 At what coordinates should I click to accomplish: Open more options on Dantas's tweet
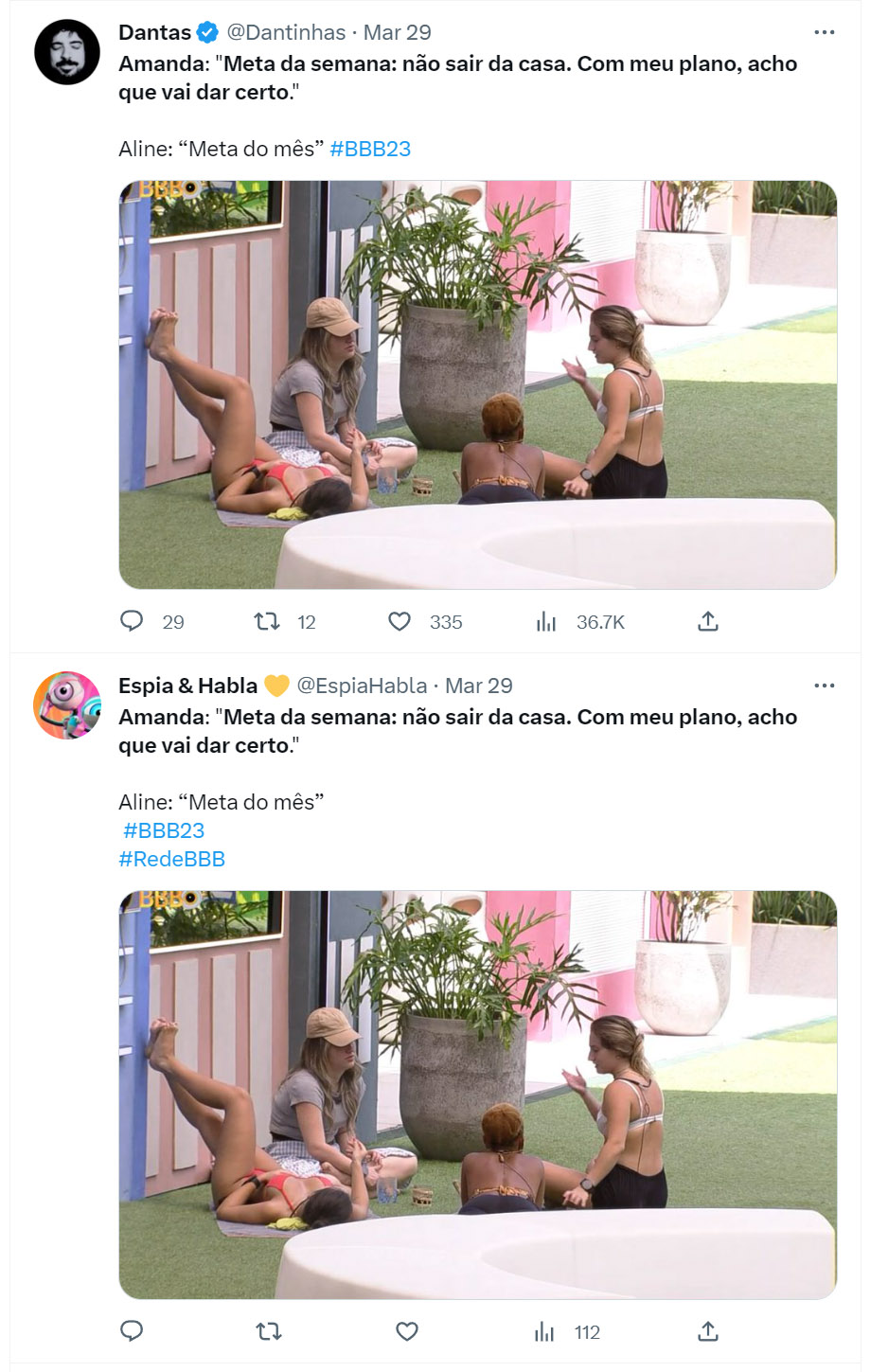[x=825, y=32]
